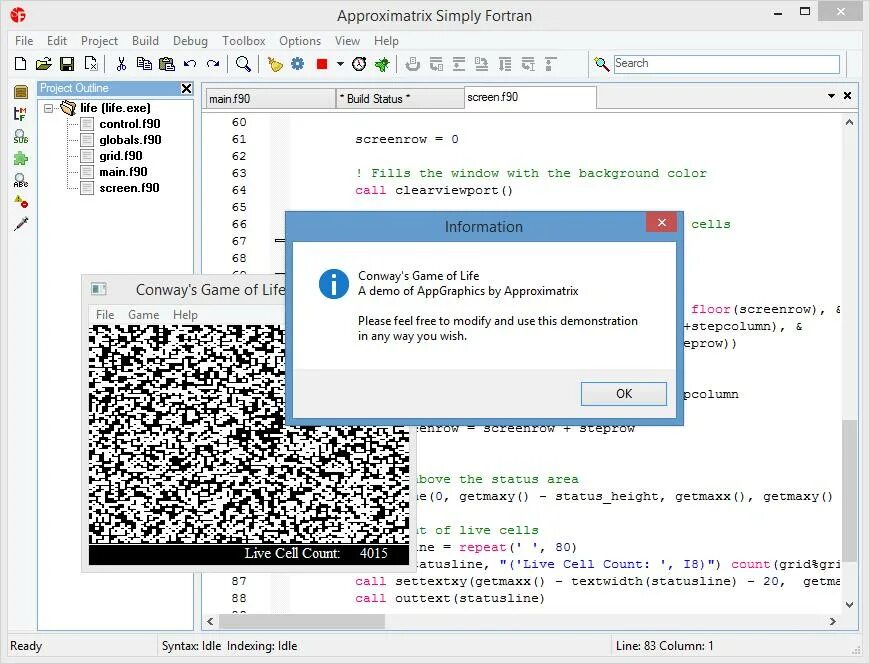Select screen.f90 in the project tree

pyautogui.click(x=129, y=188)
